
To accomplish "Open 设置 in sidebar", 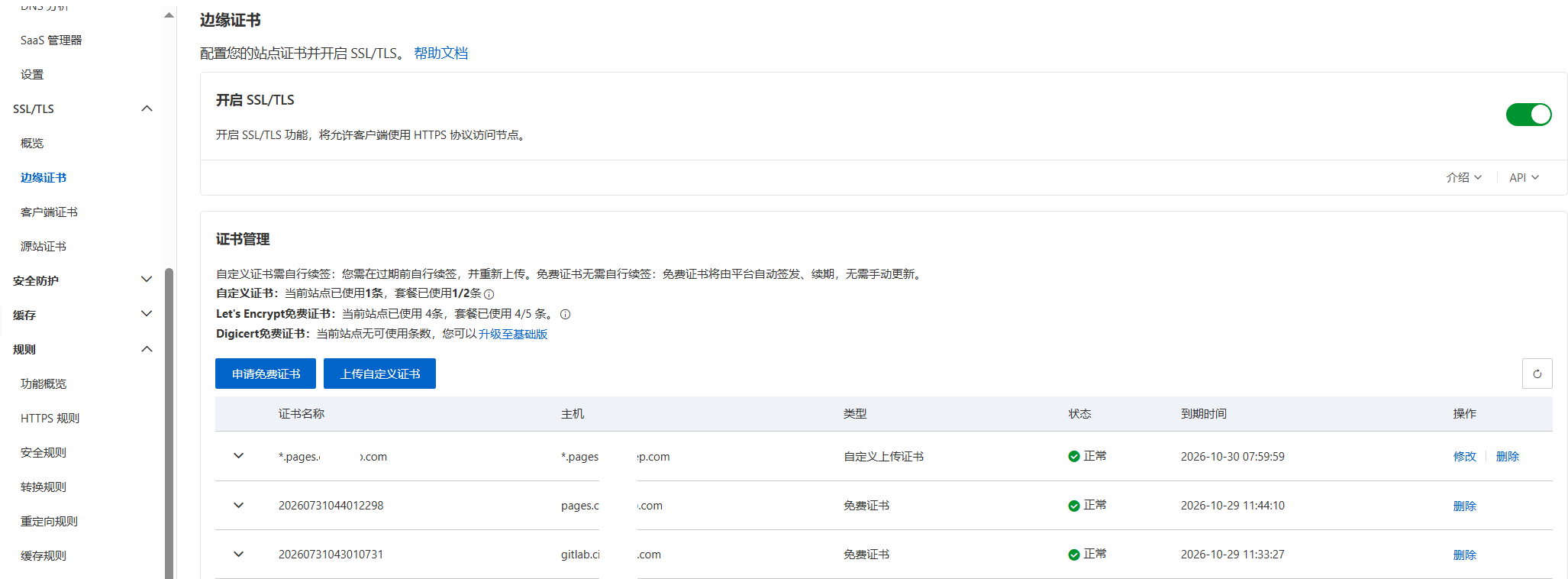I will [32, 74].
